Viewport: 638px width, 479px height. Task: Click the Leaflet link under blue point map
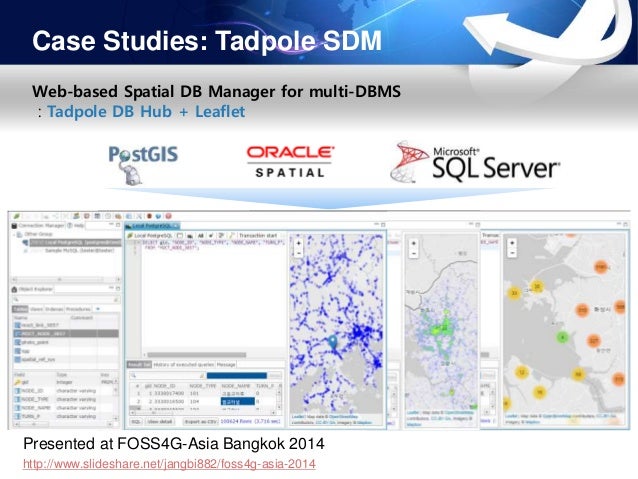pyautogui.click(x=299, y=417)
